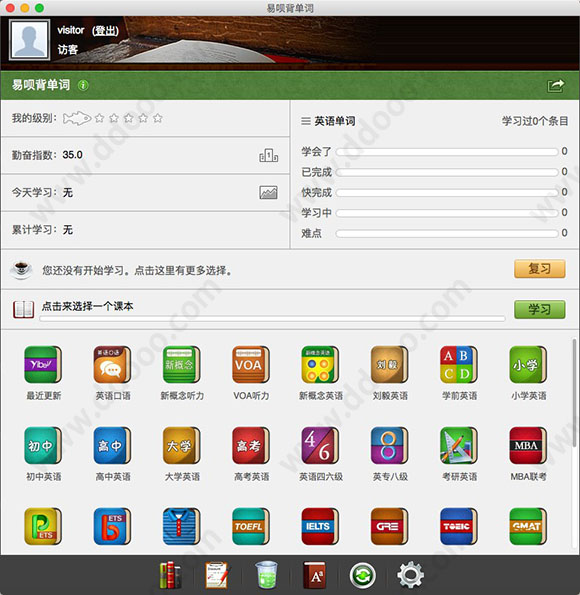This screenshot has width=580, height=595.
Task: Open the VOA听力 book icon
Action: 251,364
